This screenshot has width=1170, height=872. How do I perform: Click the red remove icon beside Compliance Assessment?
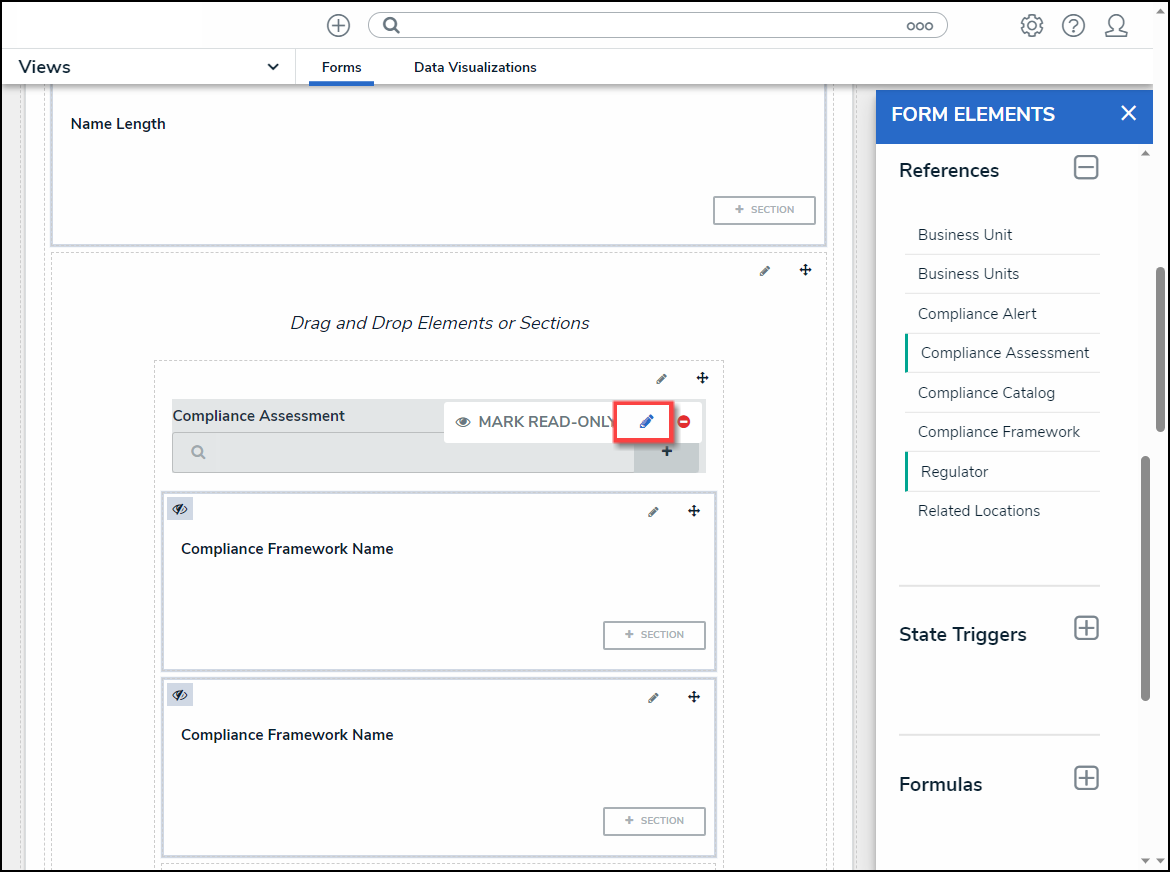[684, 422]
